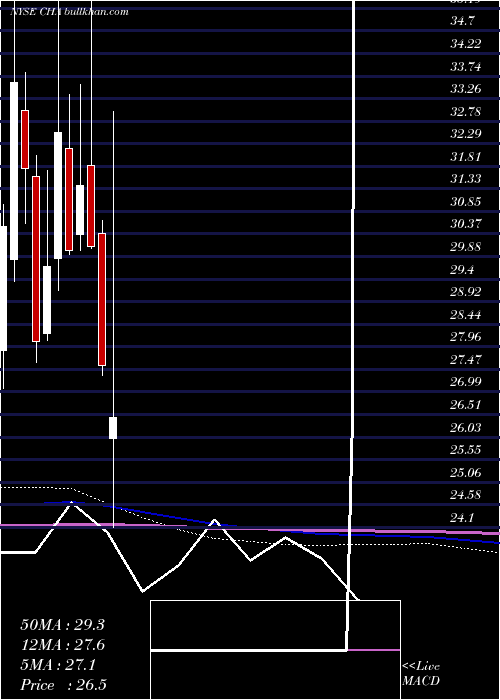Click the 50MA : 29.3 value
Screen dimensions: 500x700
point(62,625)
